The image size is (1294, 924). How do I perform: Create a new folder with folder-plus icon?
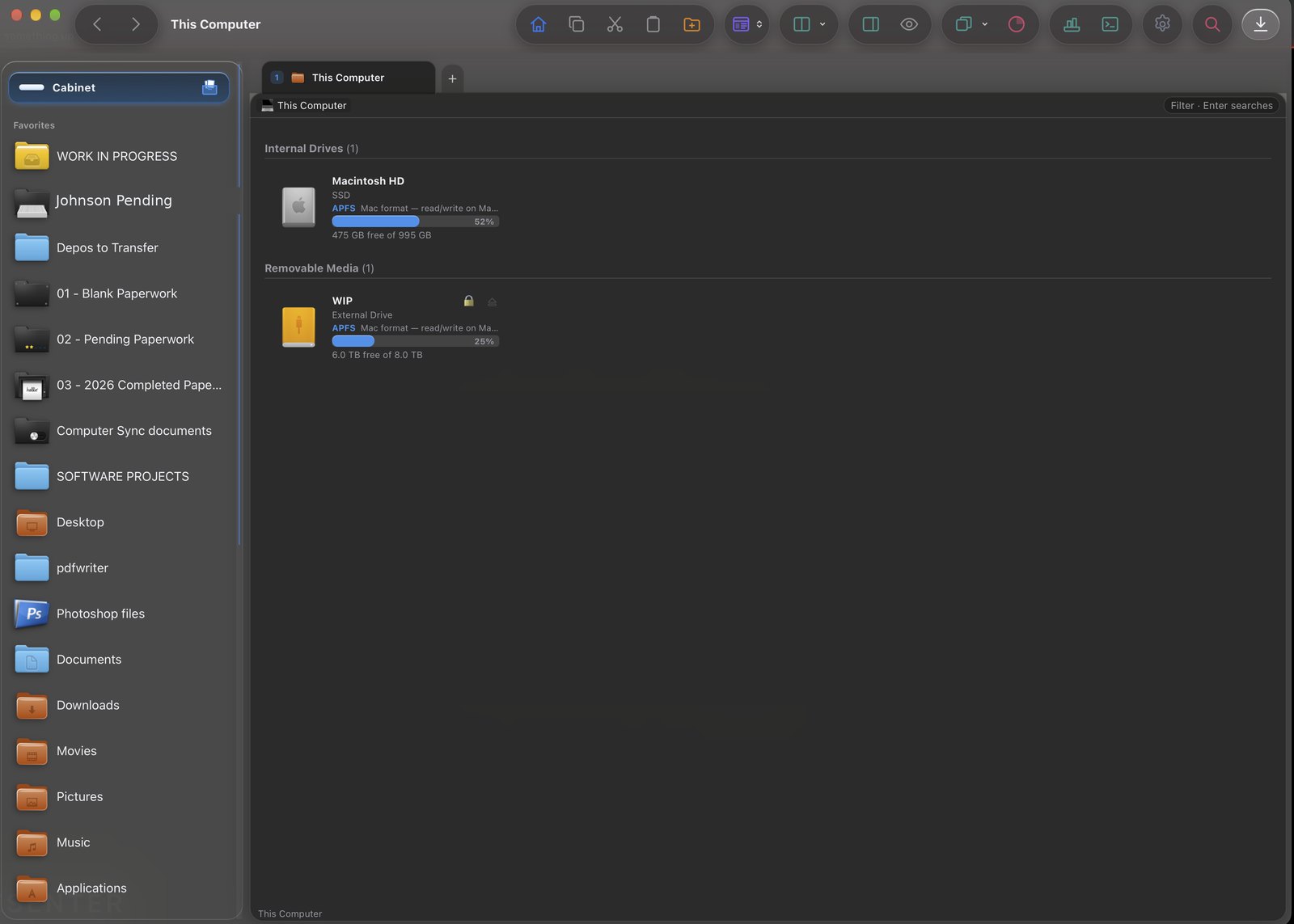(x=691, y=24)
